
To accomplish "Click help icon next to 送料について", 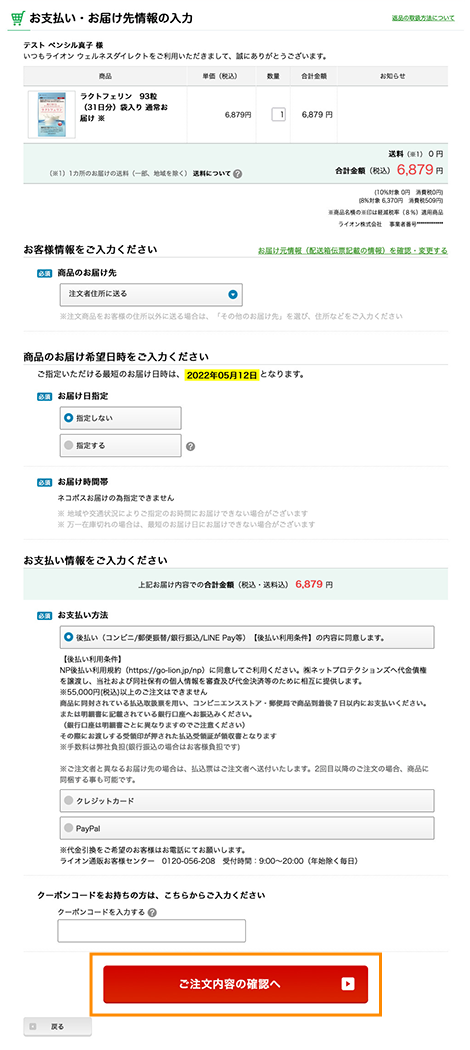I will pos(238,173).
